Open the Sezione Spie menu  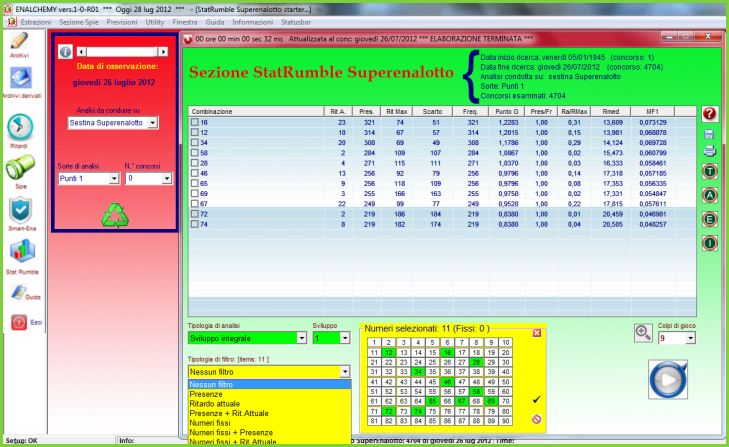pos(79,22)
